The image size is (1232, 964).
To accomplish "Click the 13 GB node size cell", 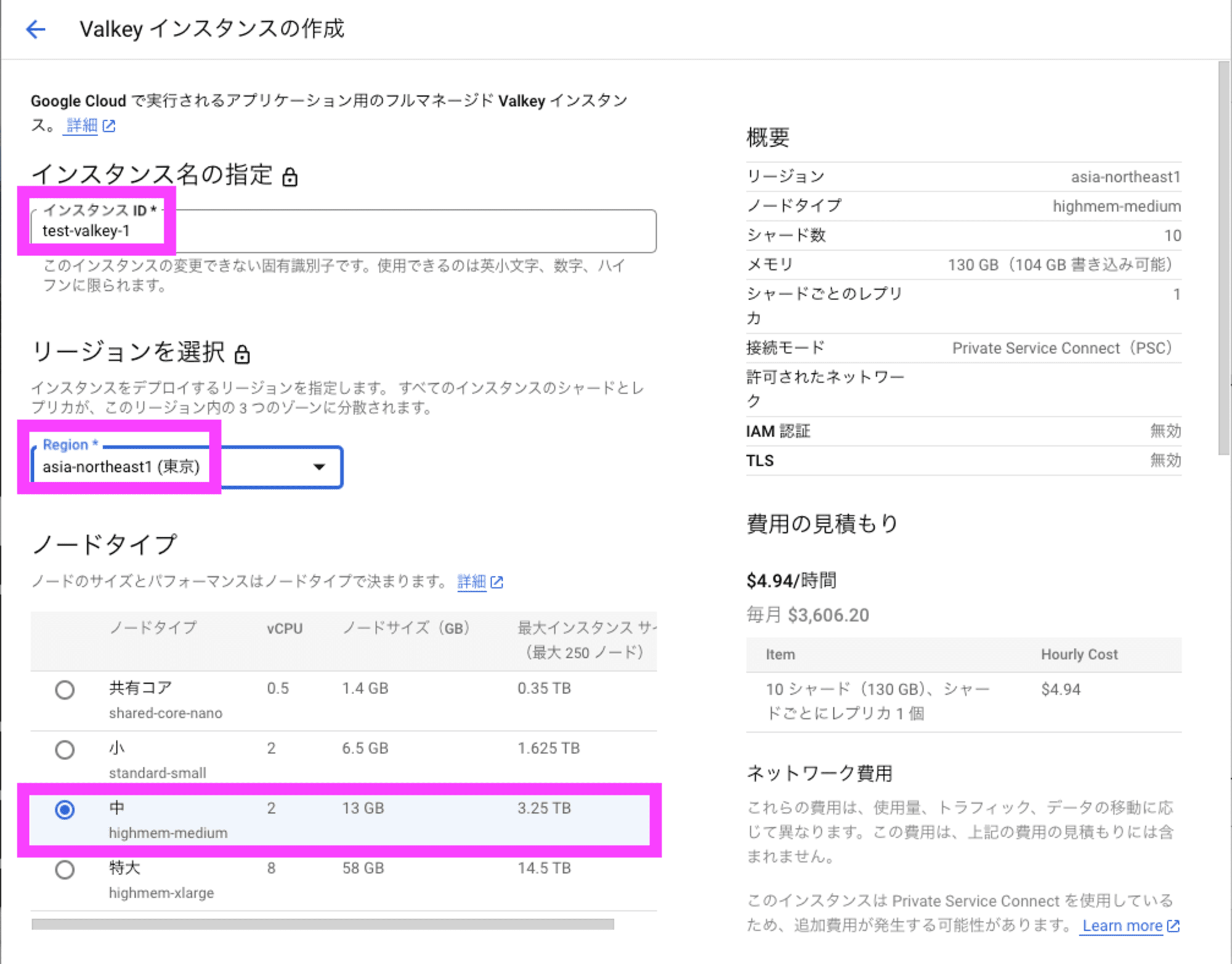I will tap(363, 808).
